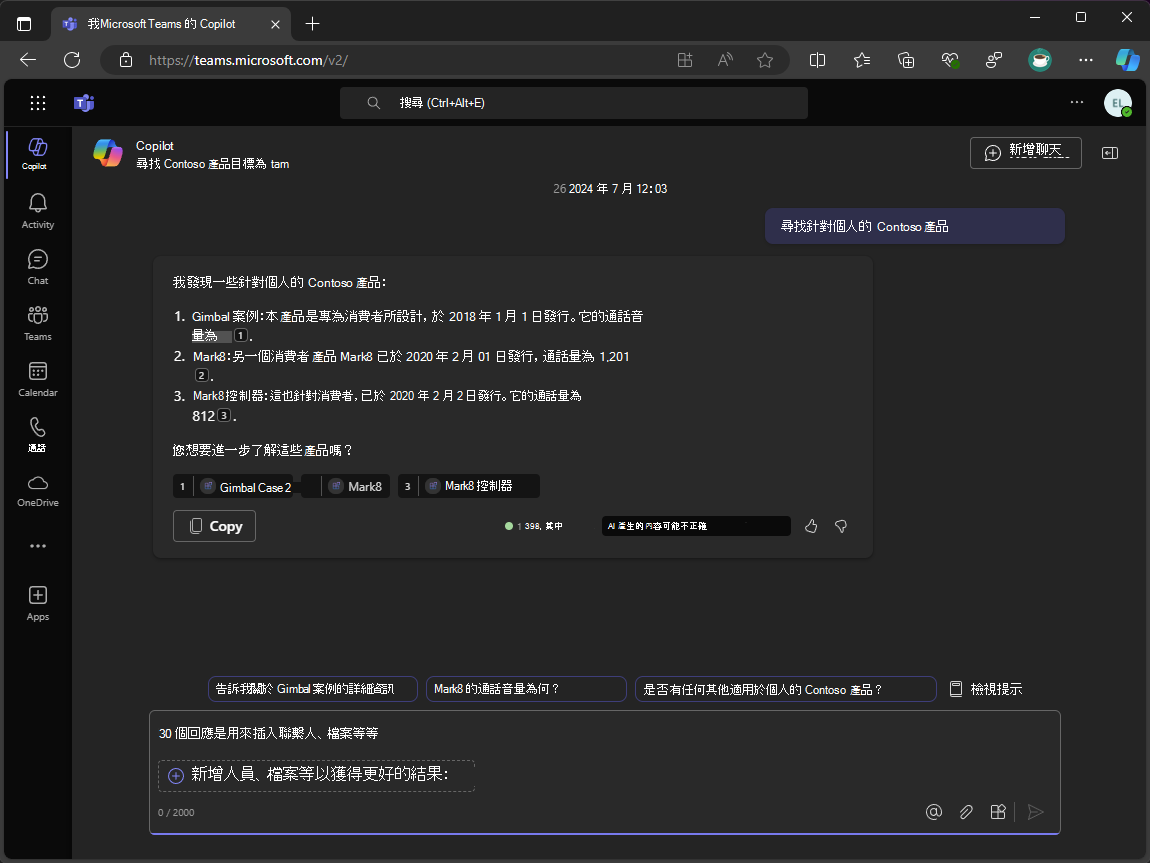Open the Calendar in sidebar

coord(37,379)
